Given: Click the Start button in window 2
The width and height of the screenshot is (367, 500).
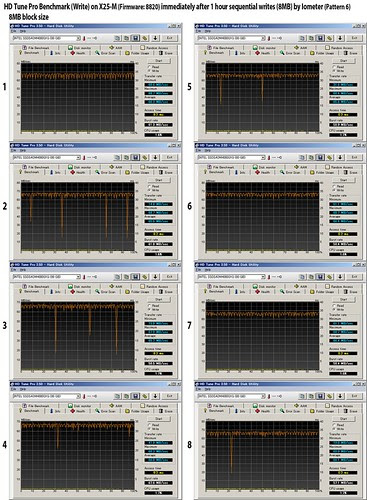Looking at the screenshot, I should (x=159, y=180).
